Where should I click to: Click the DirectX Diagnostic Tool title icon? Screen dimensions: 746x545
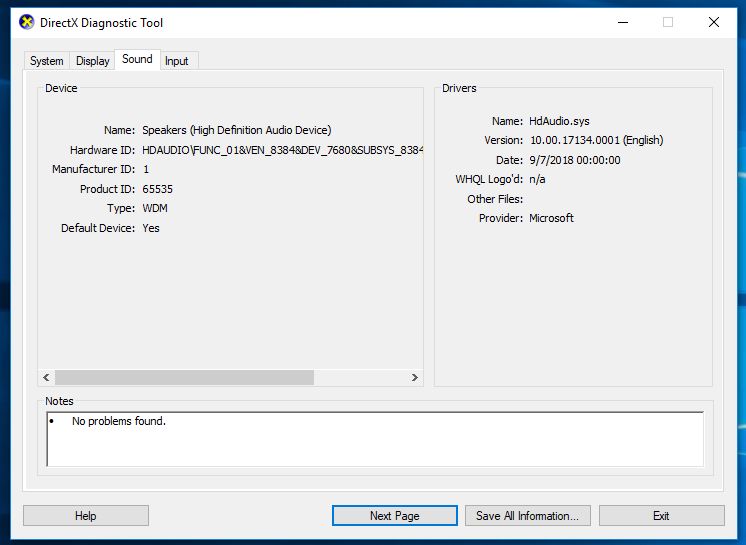27,22
